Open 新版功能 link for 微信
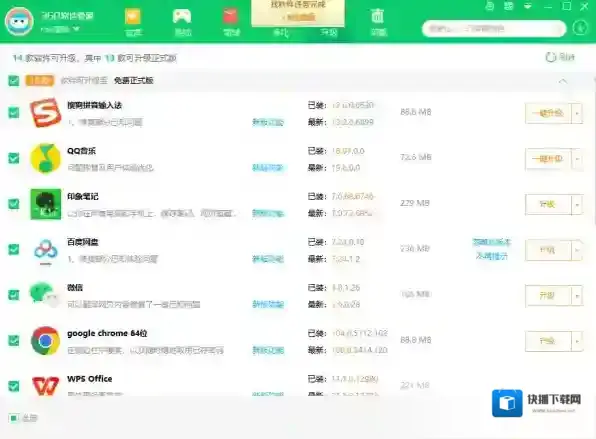 pyautogui.click(x=268, y=304)
